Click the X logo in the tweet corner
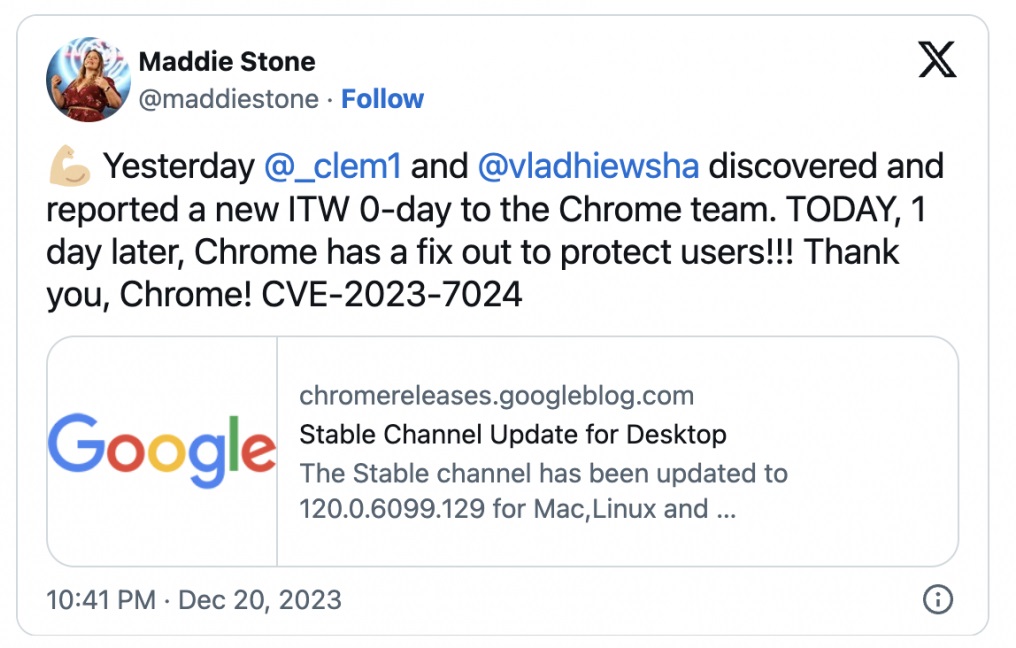 [x=937, y=60]
